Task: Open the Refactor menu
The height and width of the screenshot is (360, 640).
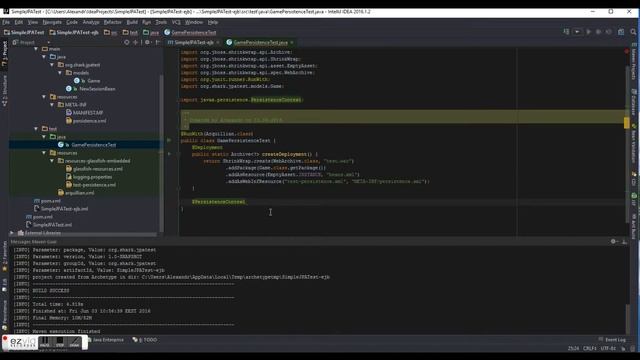Action: tap(113, 22)
